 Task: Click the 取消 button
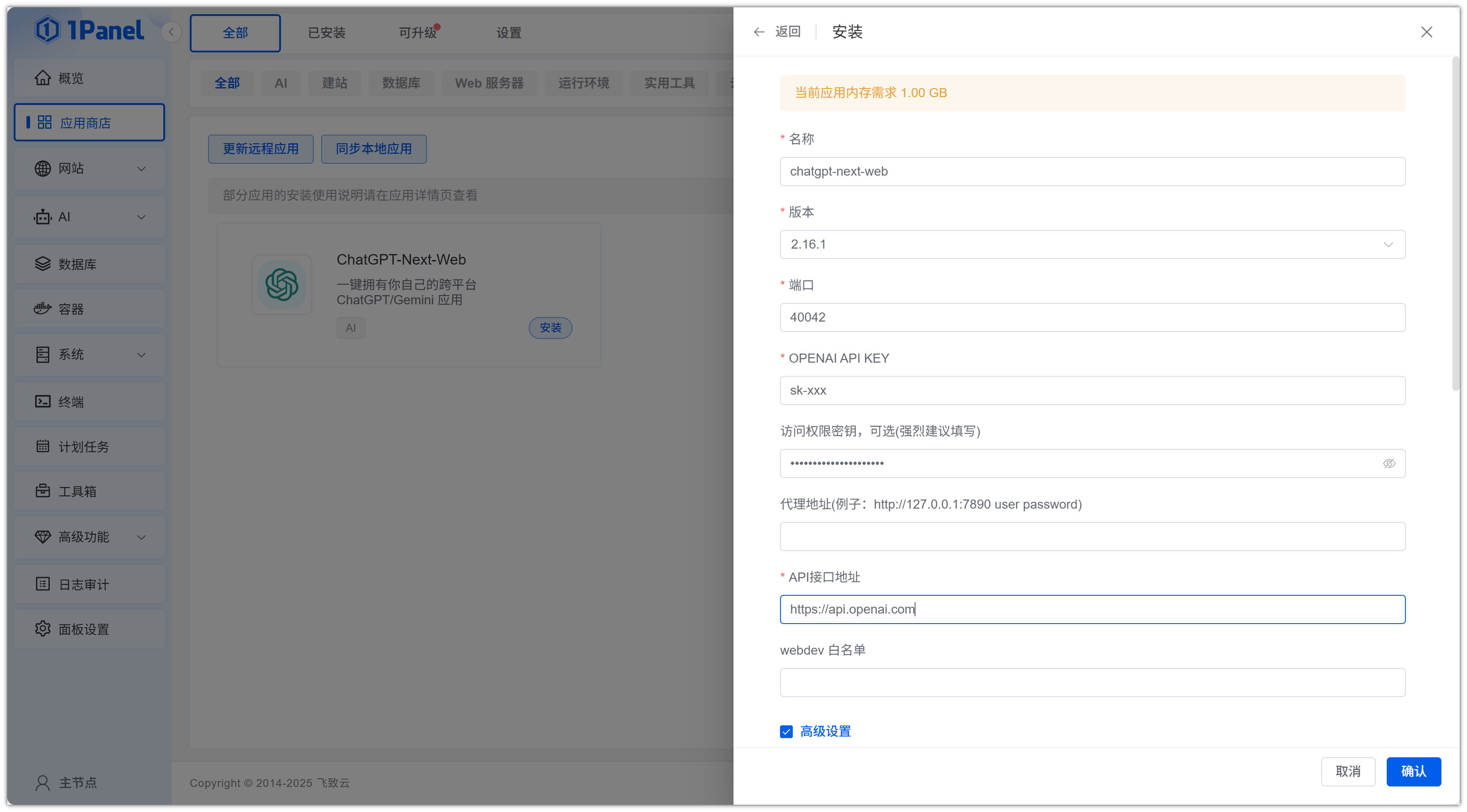click(x=1347, y=771)
